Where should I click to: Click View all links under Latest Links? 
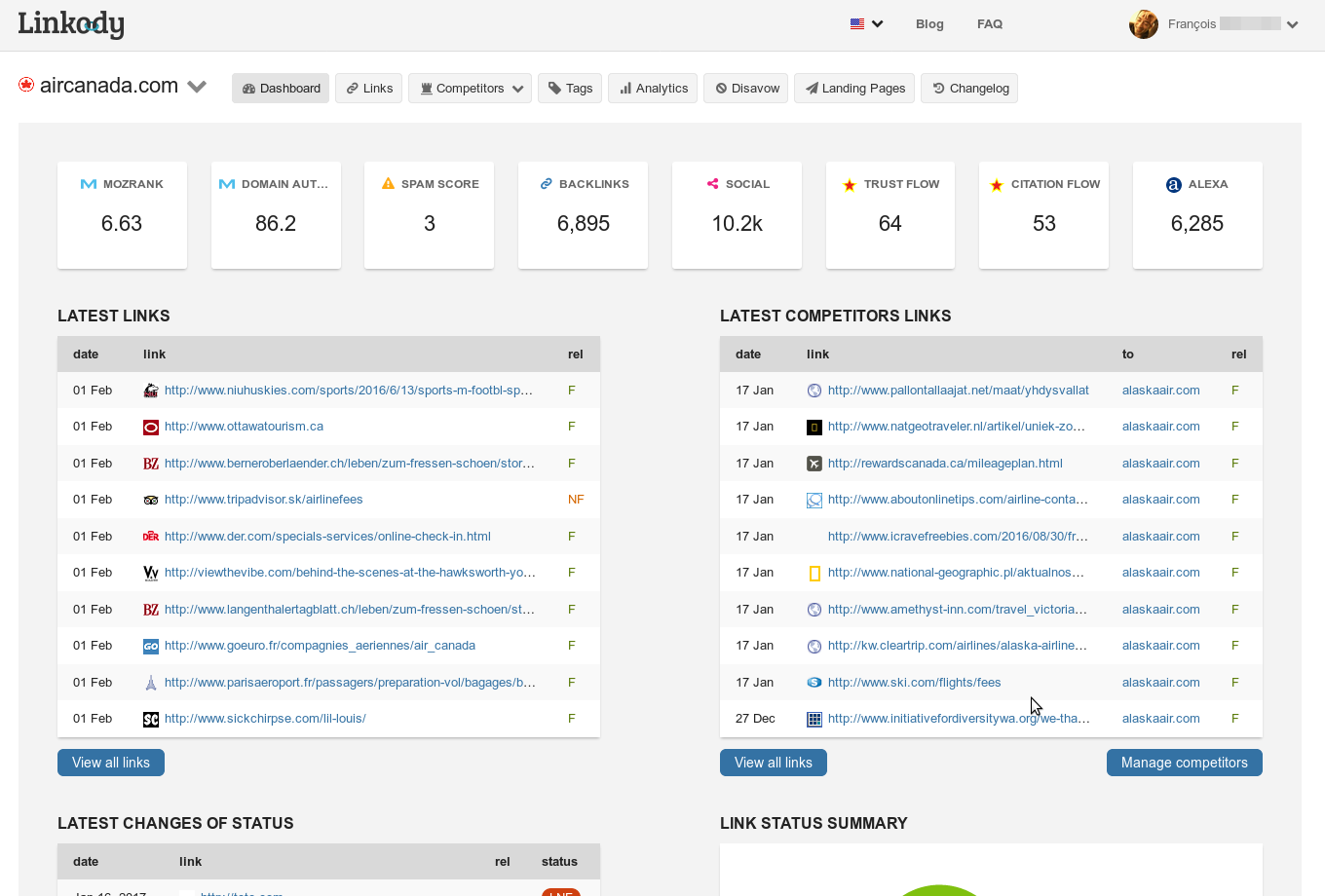(x=110, y=763)
